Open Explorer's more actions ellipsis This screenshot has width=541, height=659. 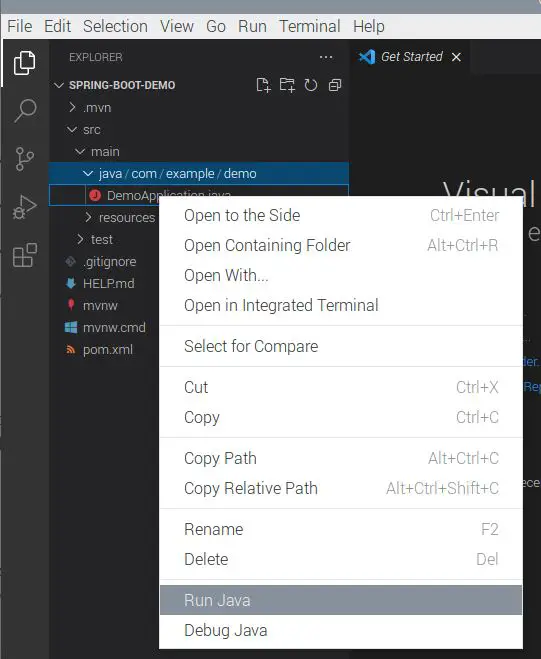326,57
